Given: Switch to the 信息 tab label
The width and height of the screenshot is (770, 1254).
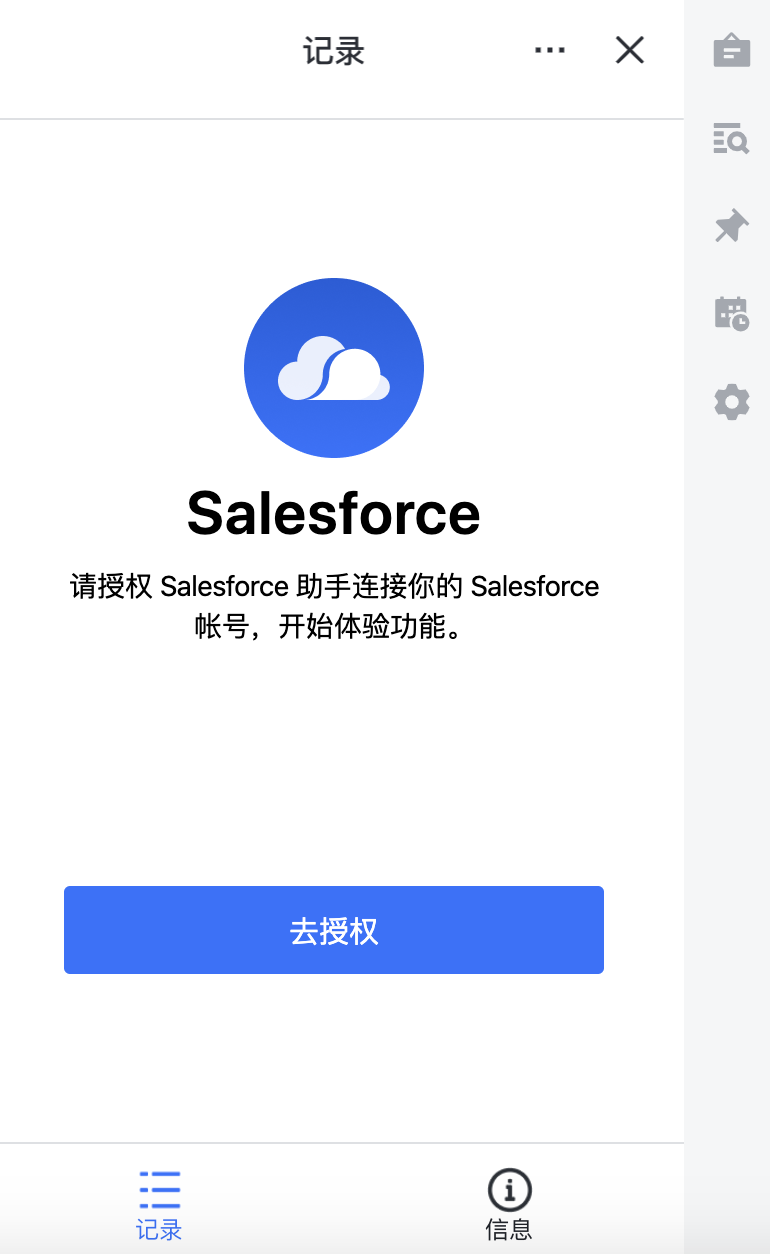Looking at the screenshot, I should tap(509, 1229).
